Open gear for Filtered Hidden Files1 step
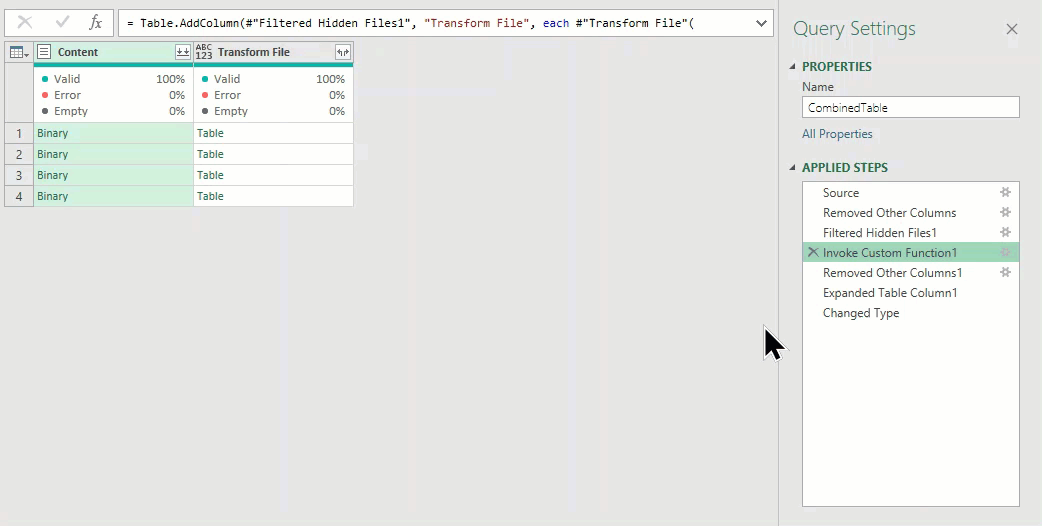1042x526 pixels. pyautogui.click(x=1005, y=232)
